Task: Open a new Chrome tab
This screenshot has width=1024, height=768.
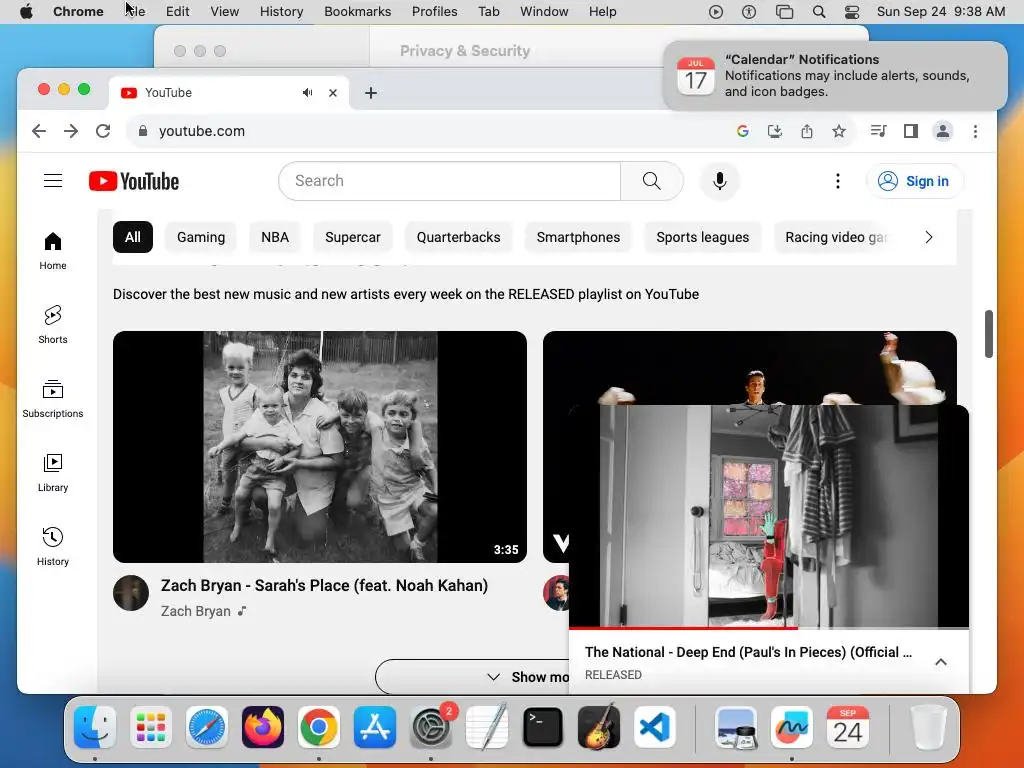Action: coord(371,93)
